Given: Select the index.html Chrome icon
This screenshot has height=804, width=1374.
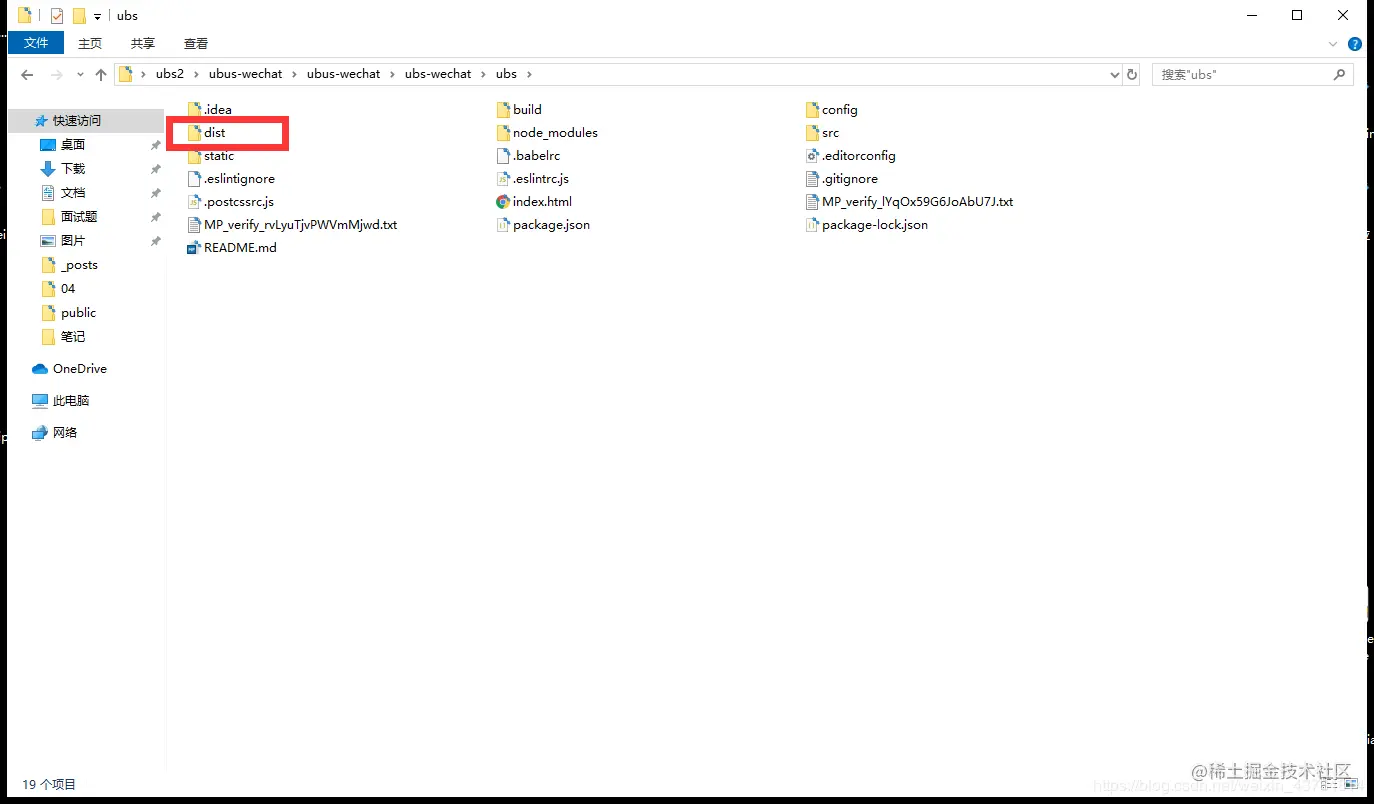Looking at the screenshot, I should pyautogui.click(x=503, y=201).
